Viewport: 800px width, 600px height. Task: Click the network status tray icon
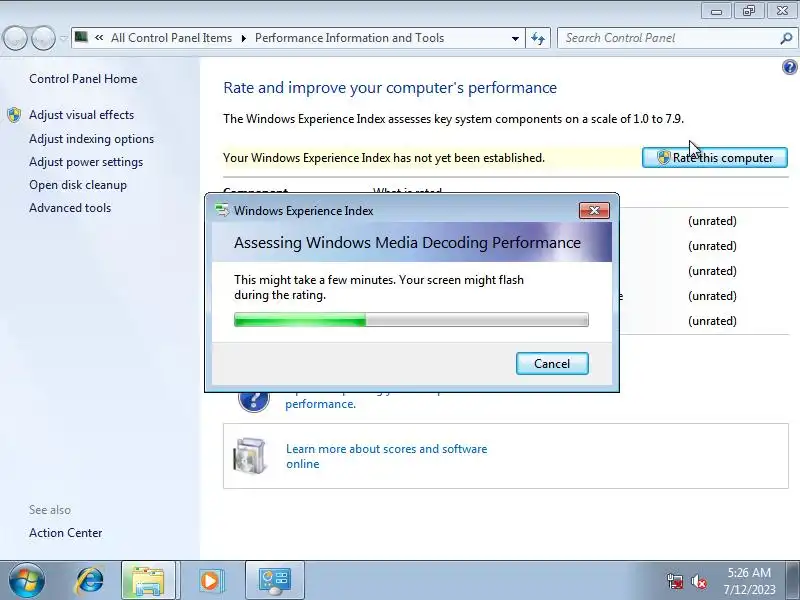coord(674,581)
